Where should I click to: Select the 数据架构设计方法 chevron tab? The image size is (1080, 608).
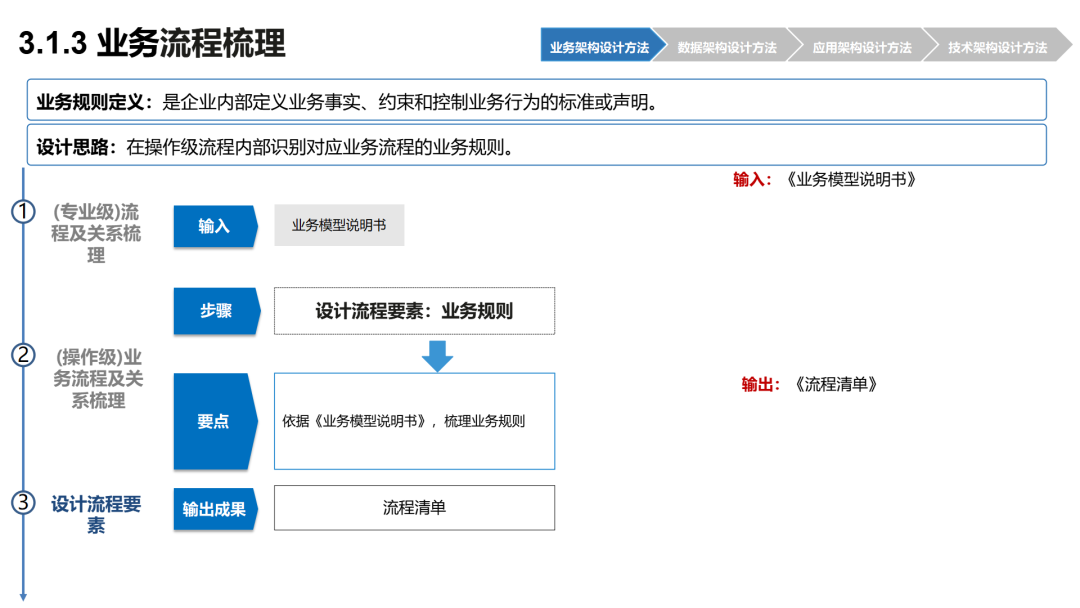727,45
